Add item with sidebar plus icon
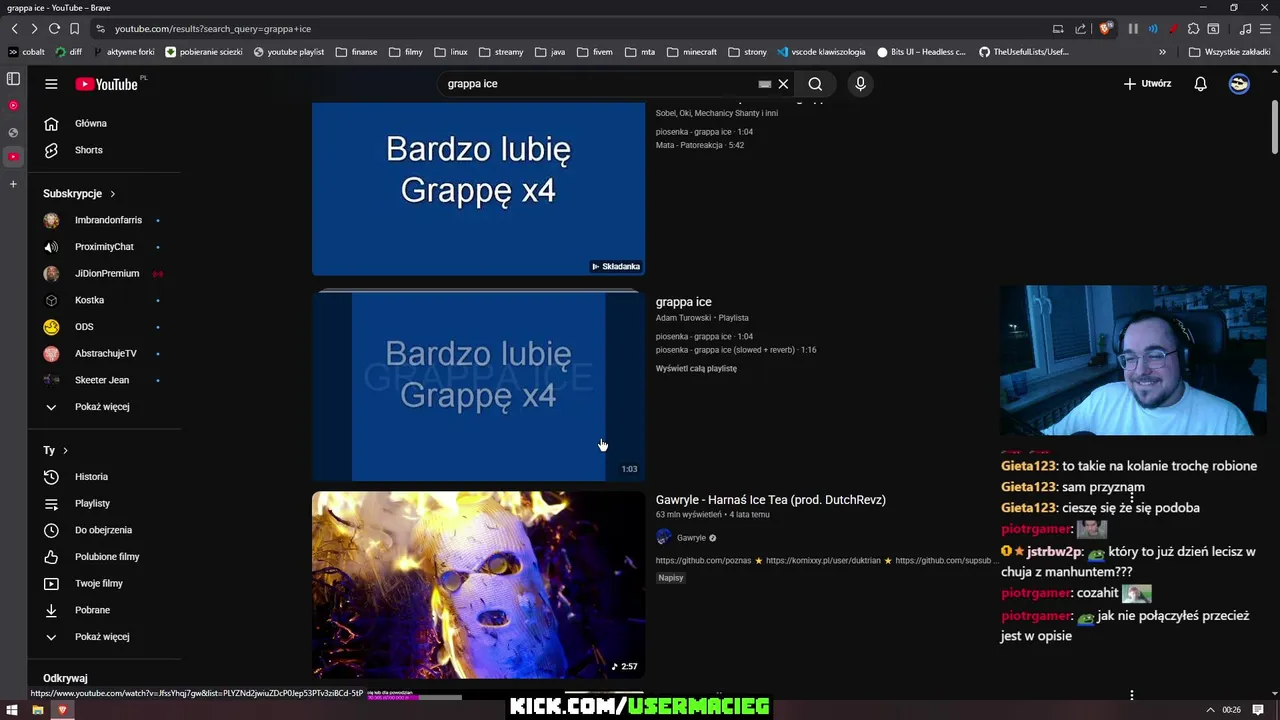Viewport: 1280px width, 720px height. (13, 184)
